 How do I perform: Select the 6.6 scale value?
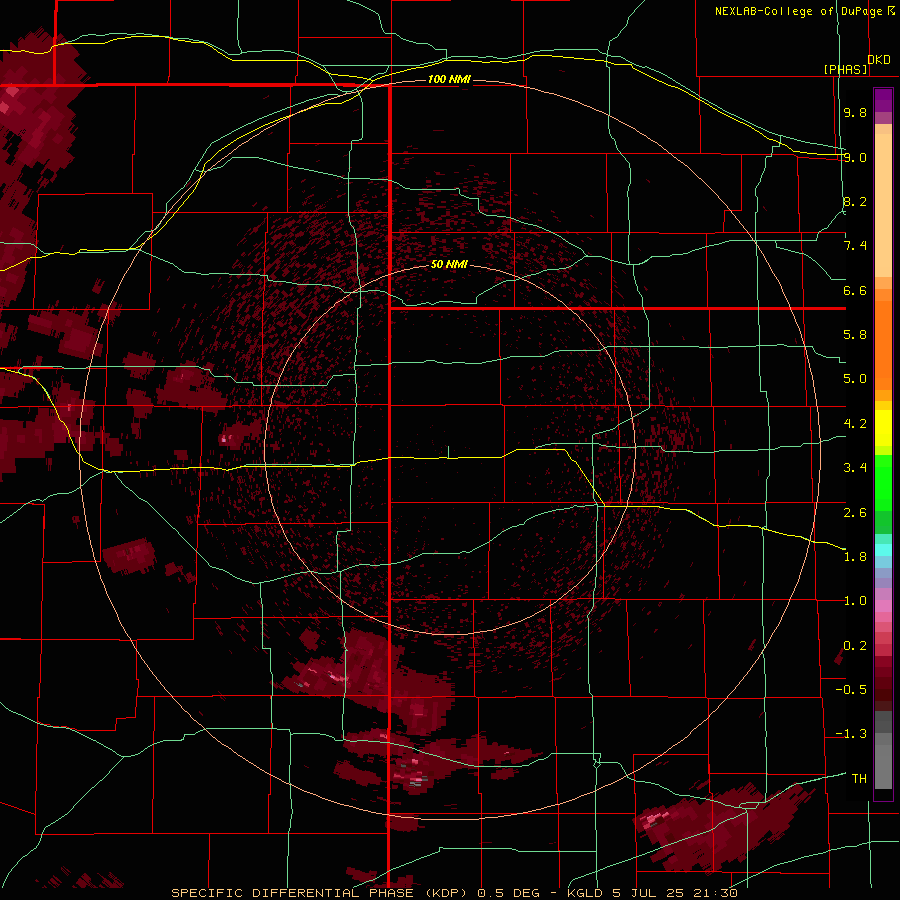click(855, 290)
